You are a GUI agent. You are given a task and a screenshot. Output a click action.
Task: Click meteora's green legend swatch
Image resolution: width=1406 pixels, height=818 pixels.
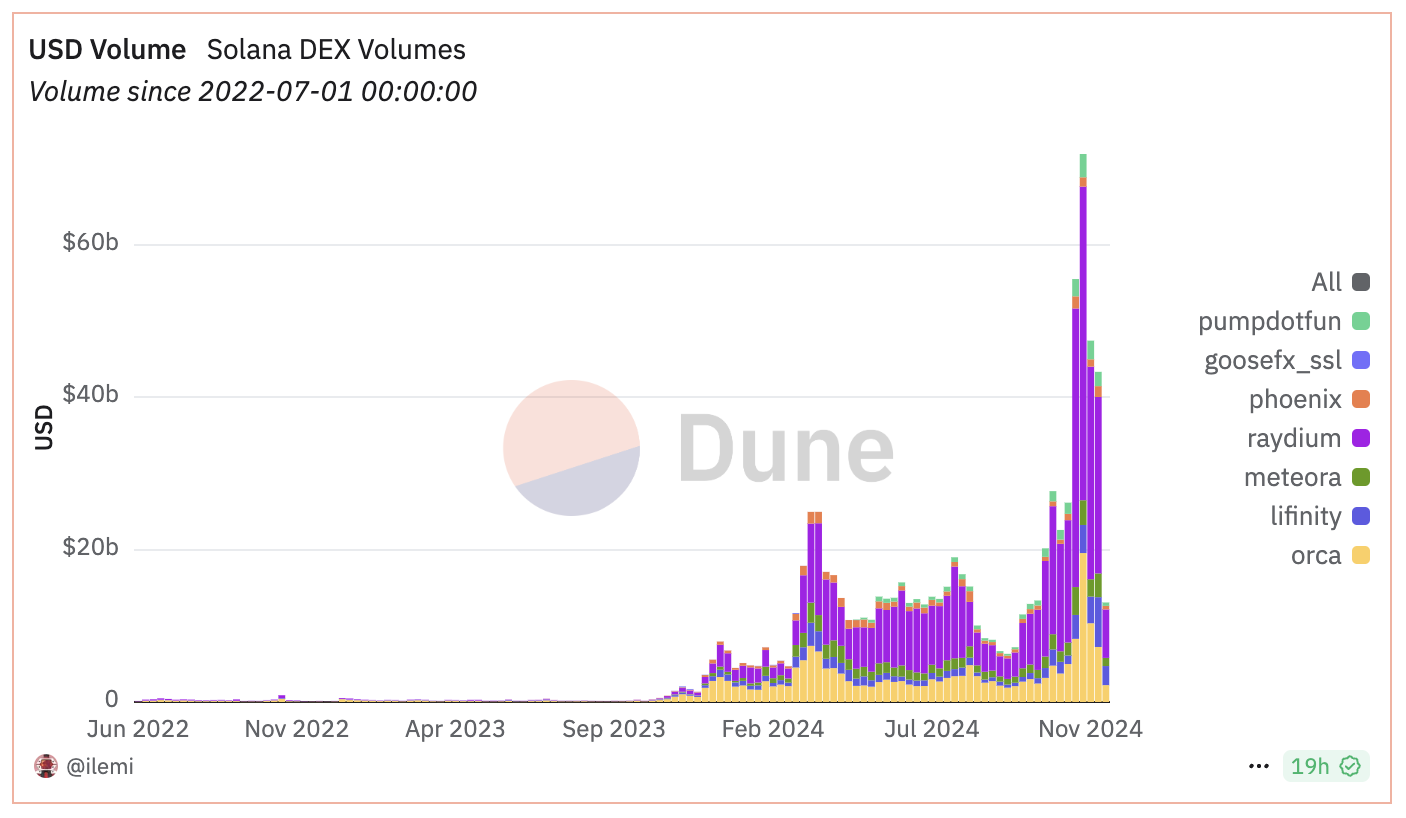(1363, 476)
